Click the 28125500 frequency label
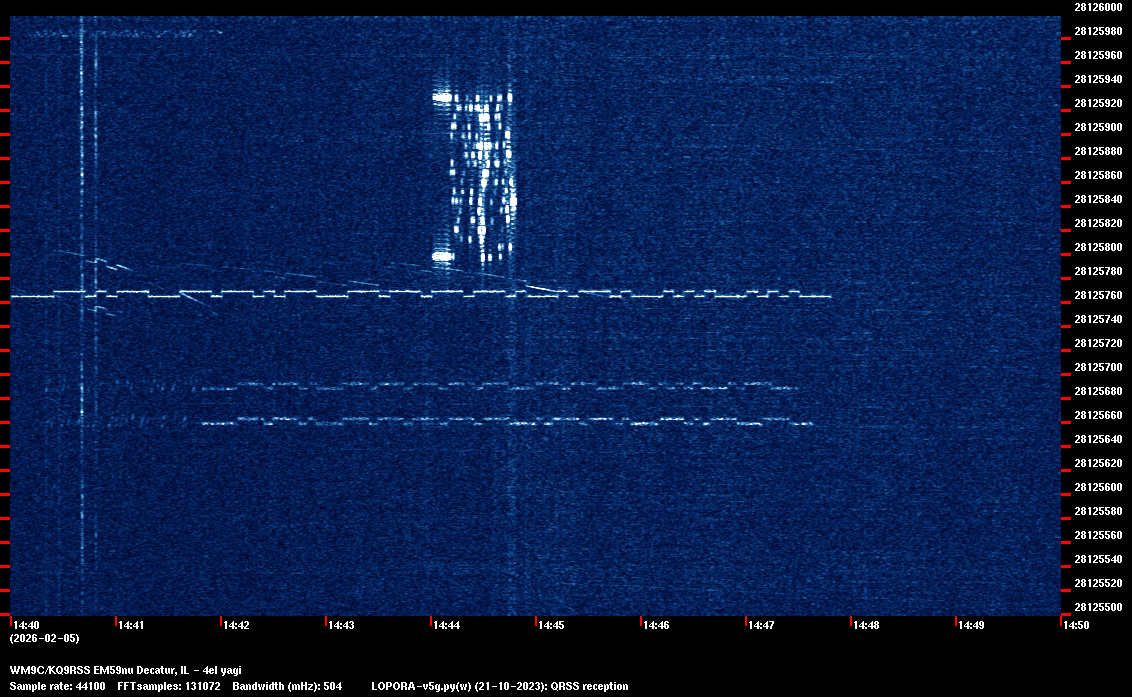1132x697 pixels. (x=1097, y=607)
